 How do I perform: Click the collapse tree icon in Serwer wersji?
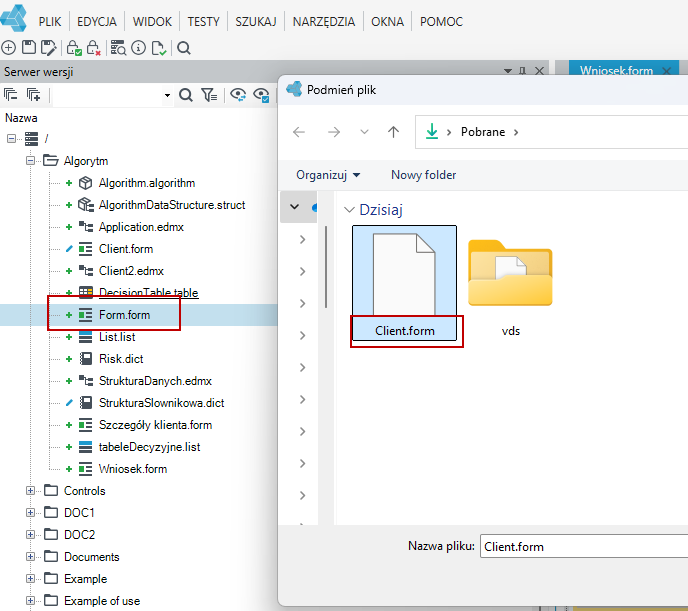pyautogui.click(x=11, y=94)
